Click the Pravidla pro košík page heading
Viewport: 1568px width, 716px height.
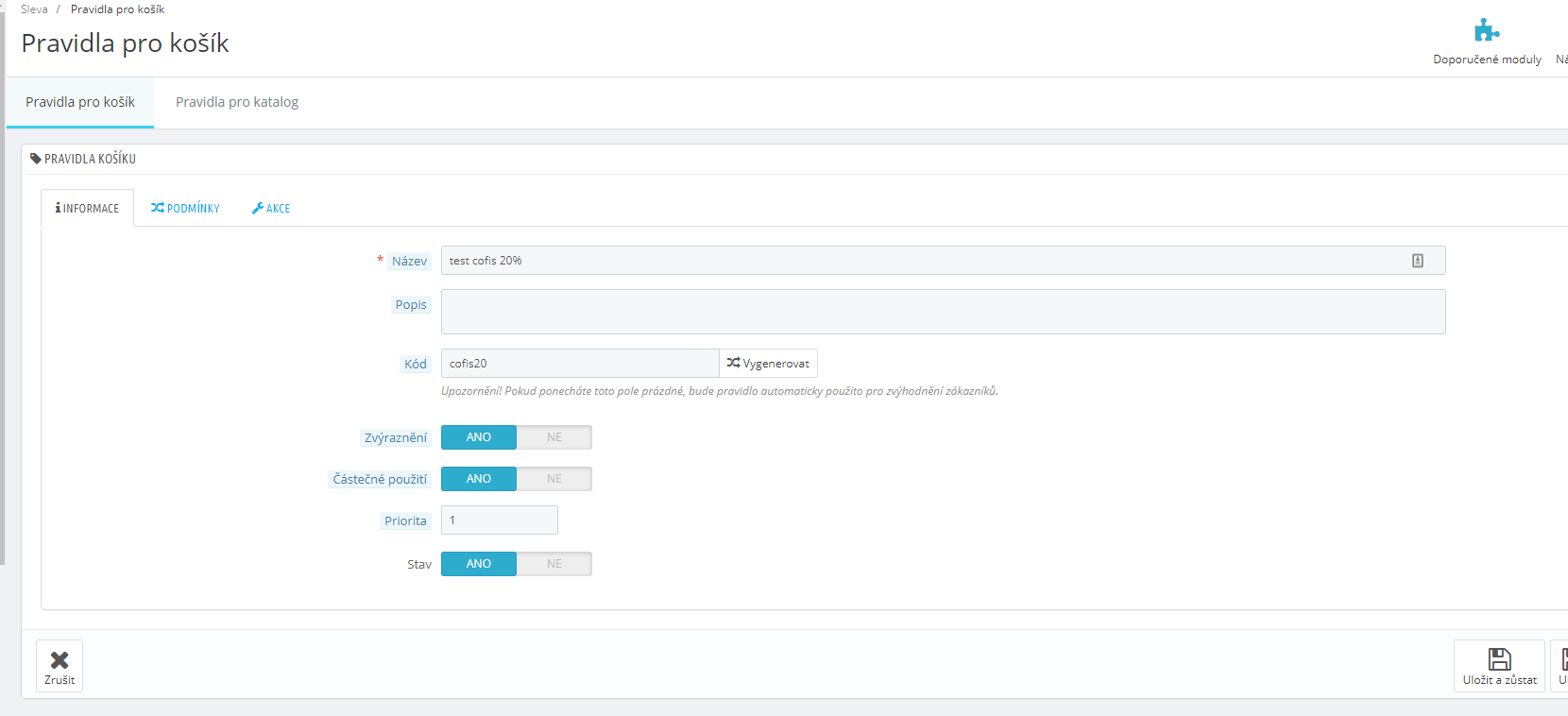point(125,43)
